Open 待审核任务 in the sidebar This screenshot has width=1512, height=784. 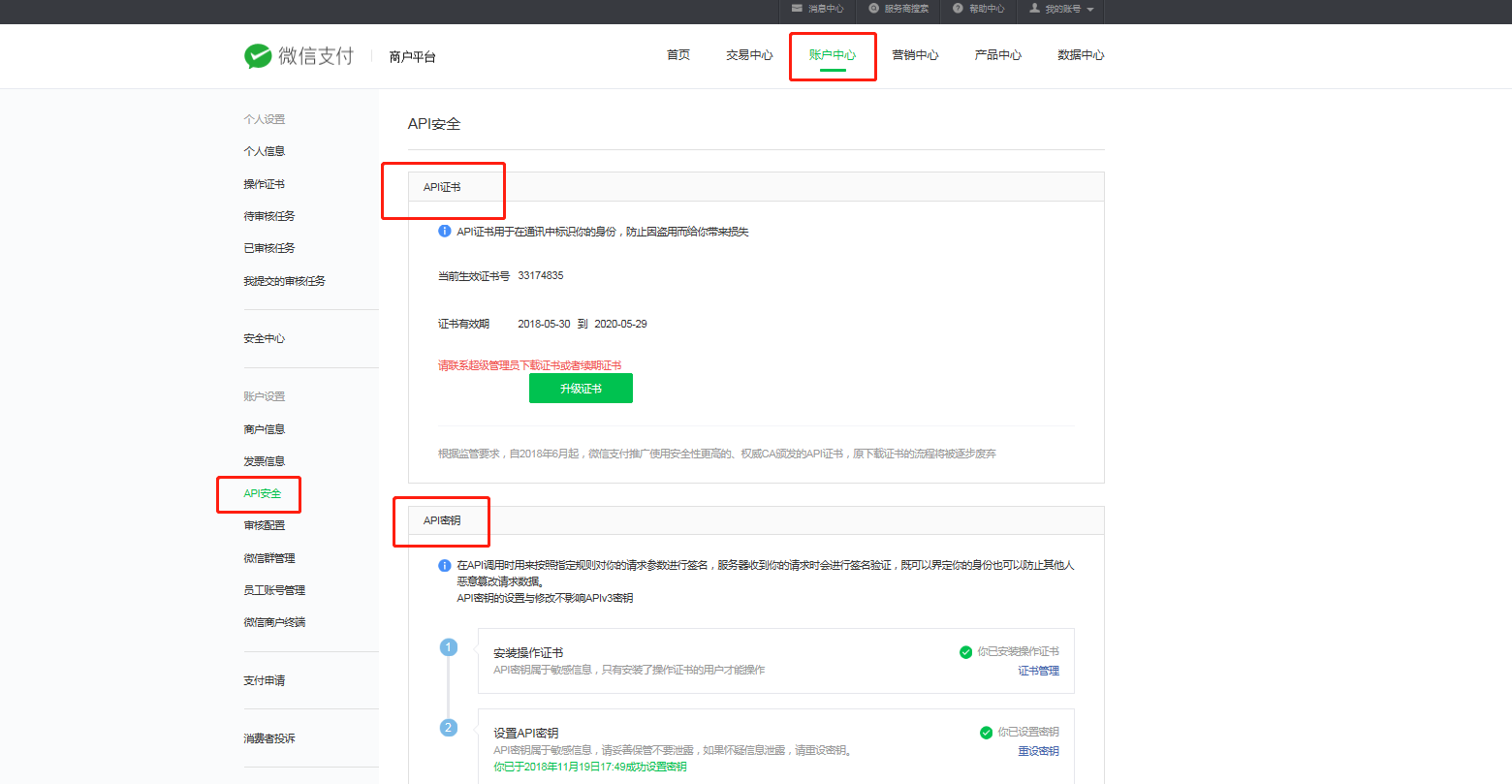269,216
